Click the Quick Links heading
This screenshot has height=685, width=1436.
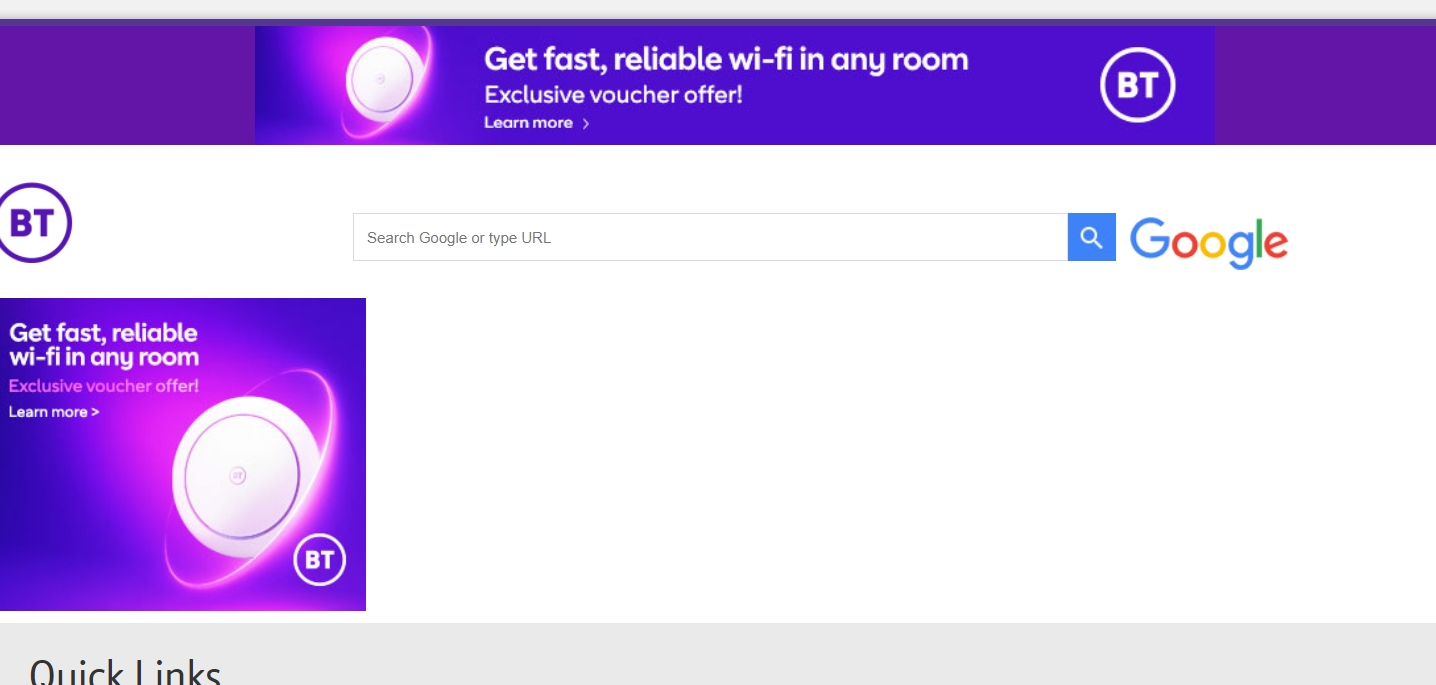125,670
